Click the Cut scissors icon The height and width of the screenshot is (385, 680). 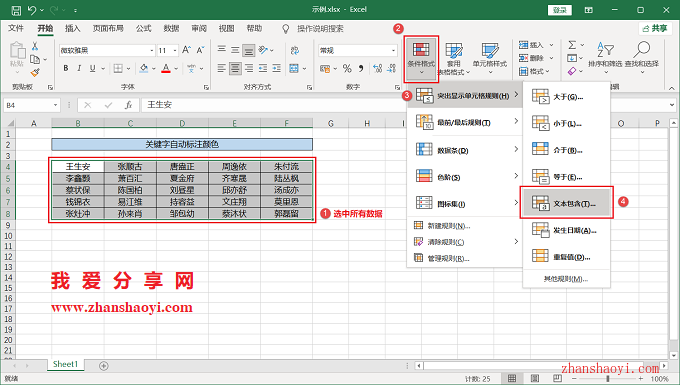[x=35, y=46]
